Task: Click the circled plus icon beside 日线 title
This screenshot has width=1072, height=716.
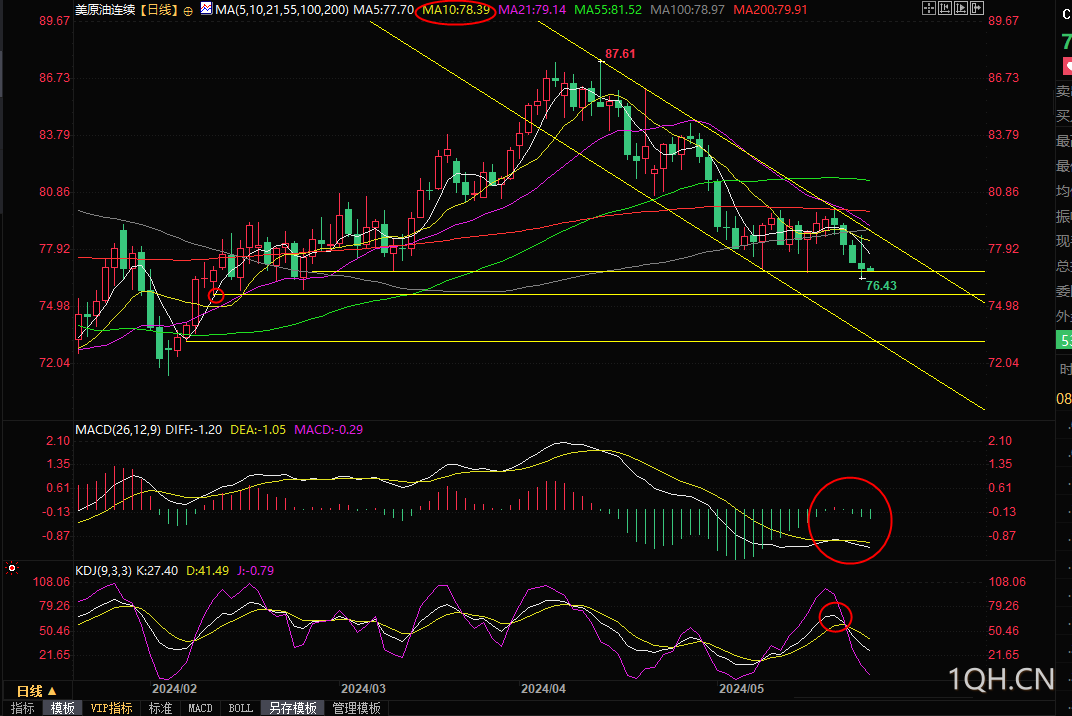Action: [188, 10]
